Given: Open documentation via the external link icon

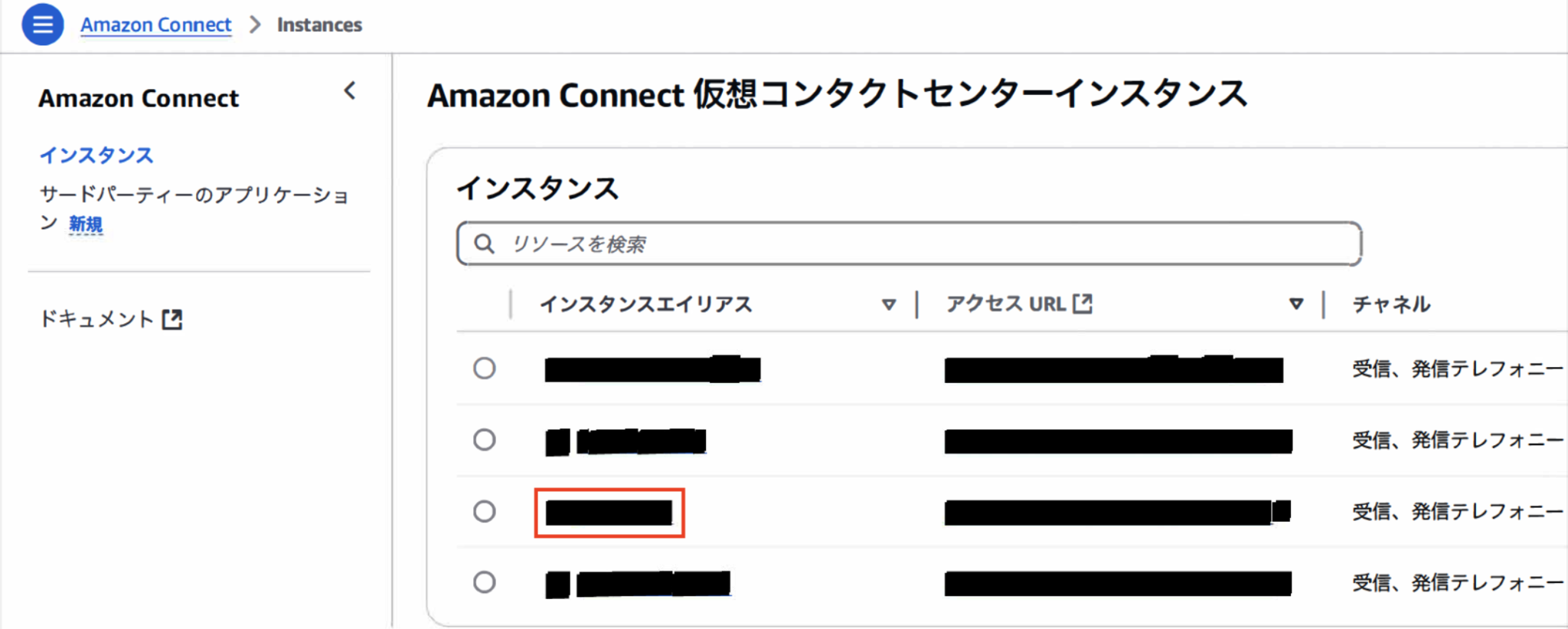Looking at the screenshot, I should [172, 319].
